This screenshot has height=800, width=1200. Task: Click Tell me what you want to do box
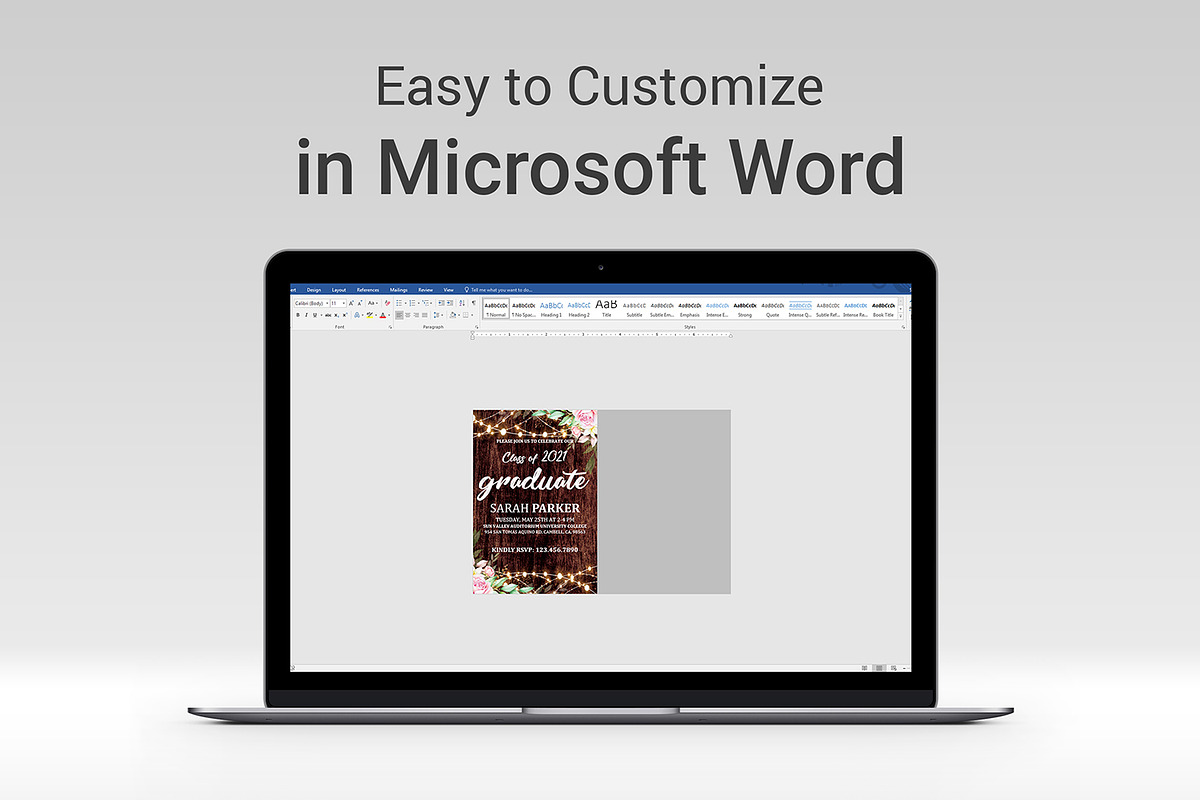click(499, 289)
